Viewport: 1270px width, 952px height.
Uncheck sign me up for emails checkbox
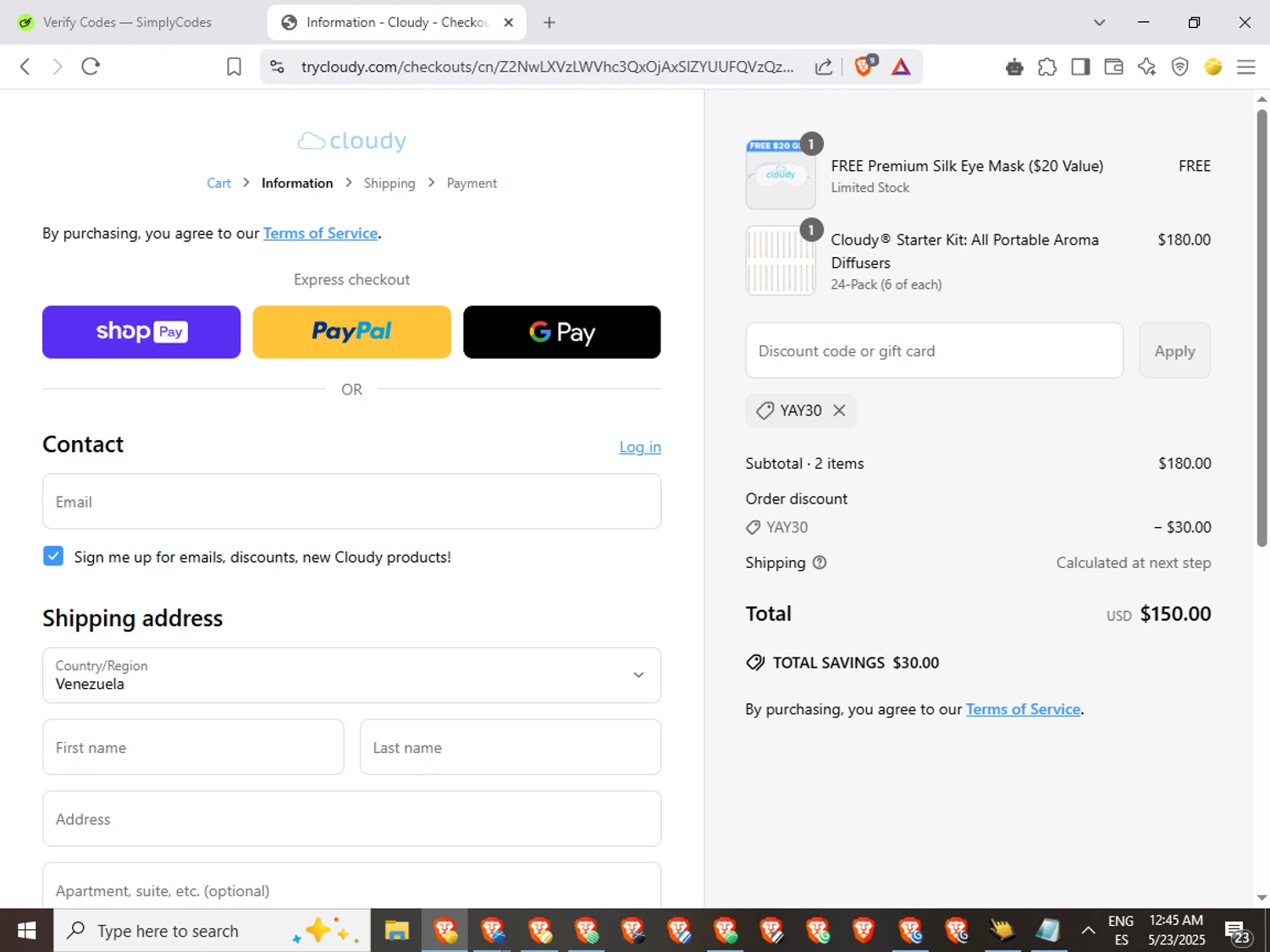53,556
